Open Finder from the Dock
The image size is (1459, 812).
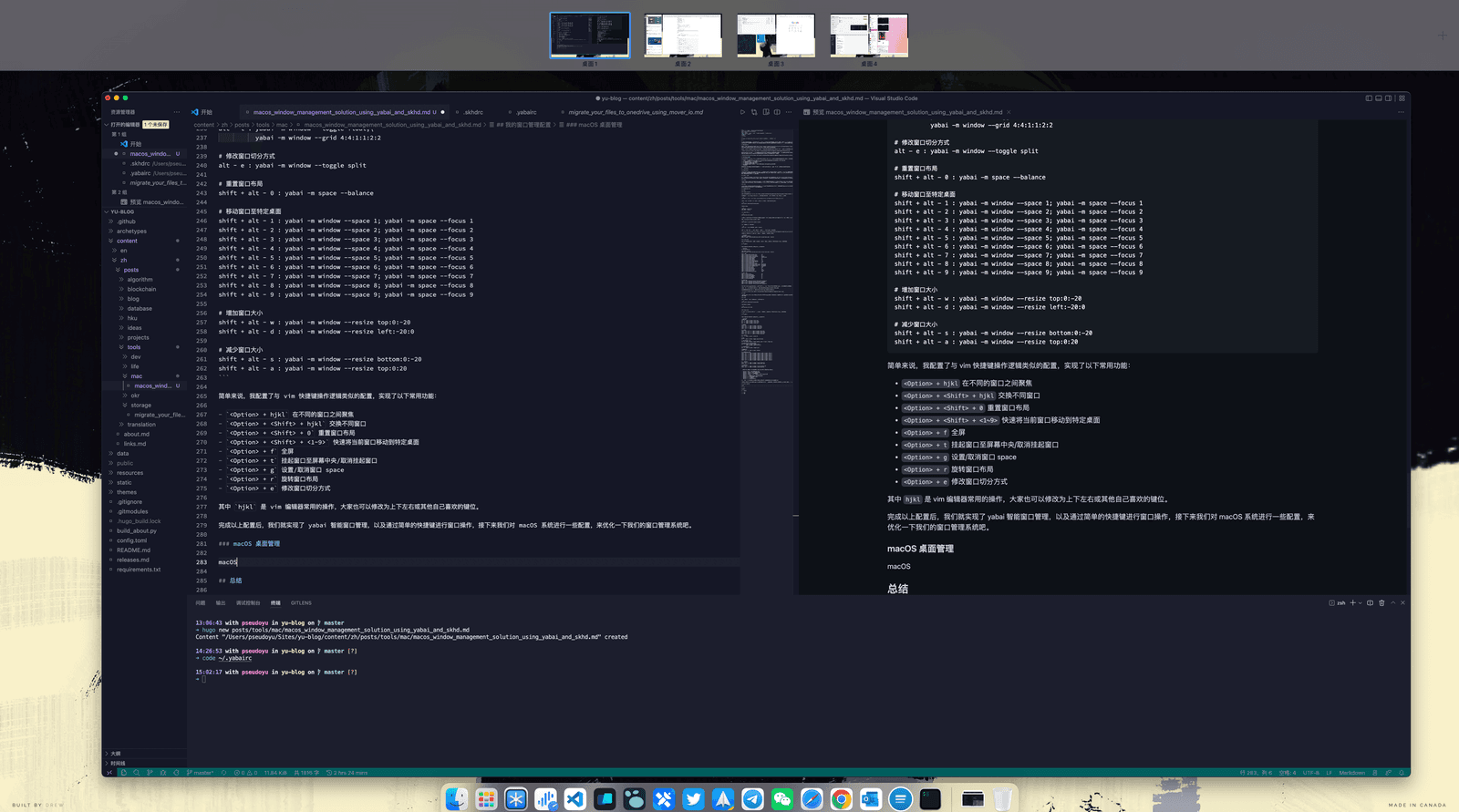(457, 799)
